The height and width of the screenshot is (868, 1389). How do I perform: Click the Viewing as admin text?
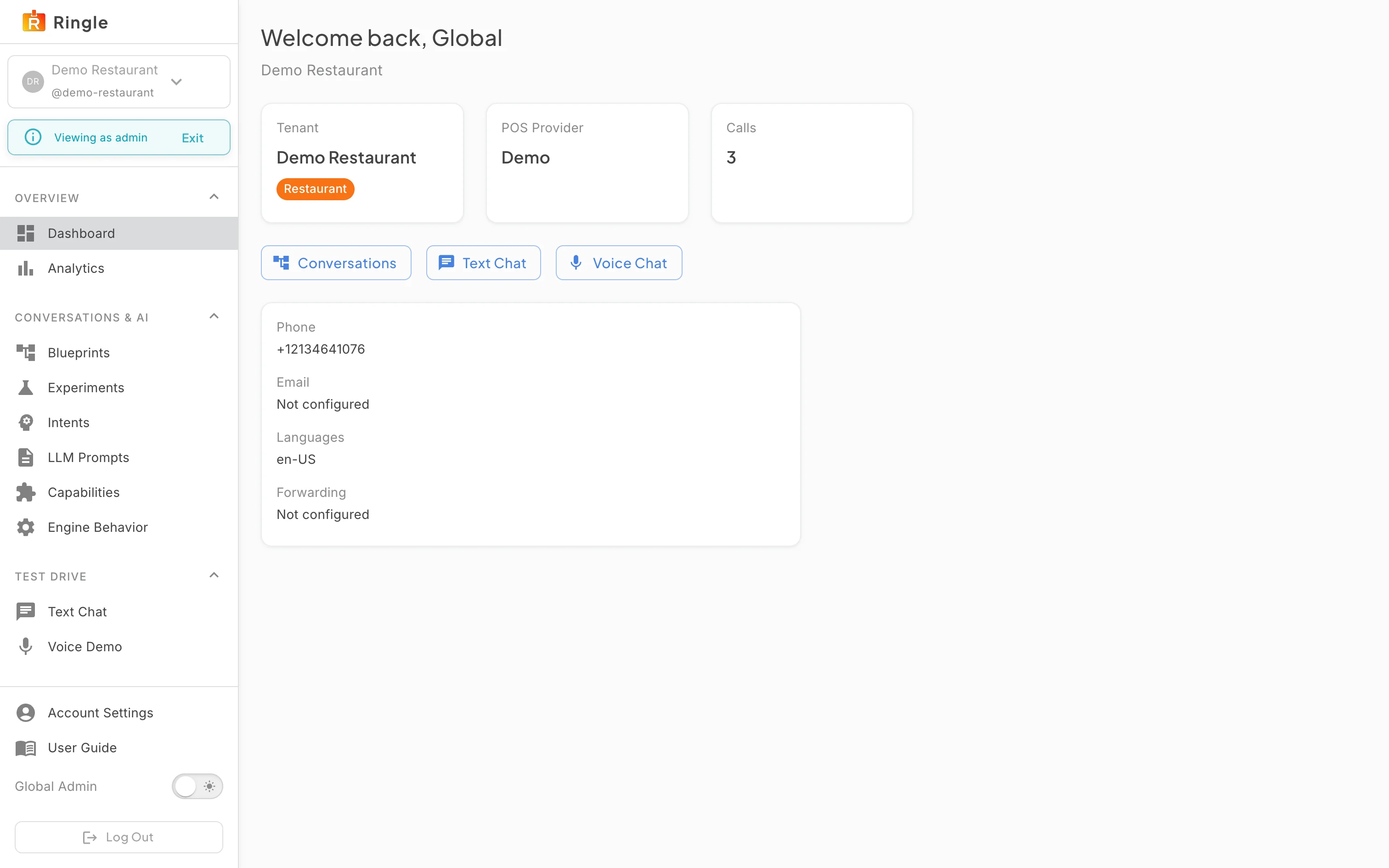[x=101, y=138]
